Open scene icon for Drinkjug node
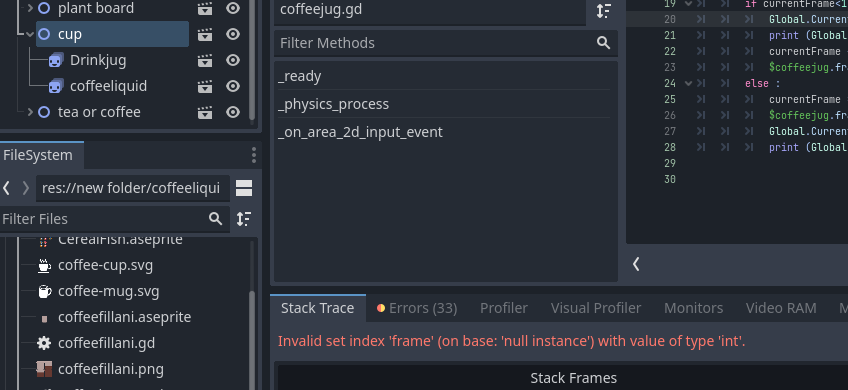The image size is (848, 390). [204, 60]
